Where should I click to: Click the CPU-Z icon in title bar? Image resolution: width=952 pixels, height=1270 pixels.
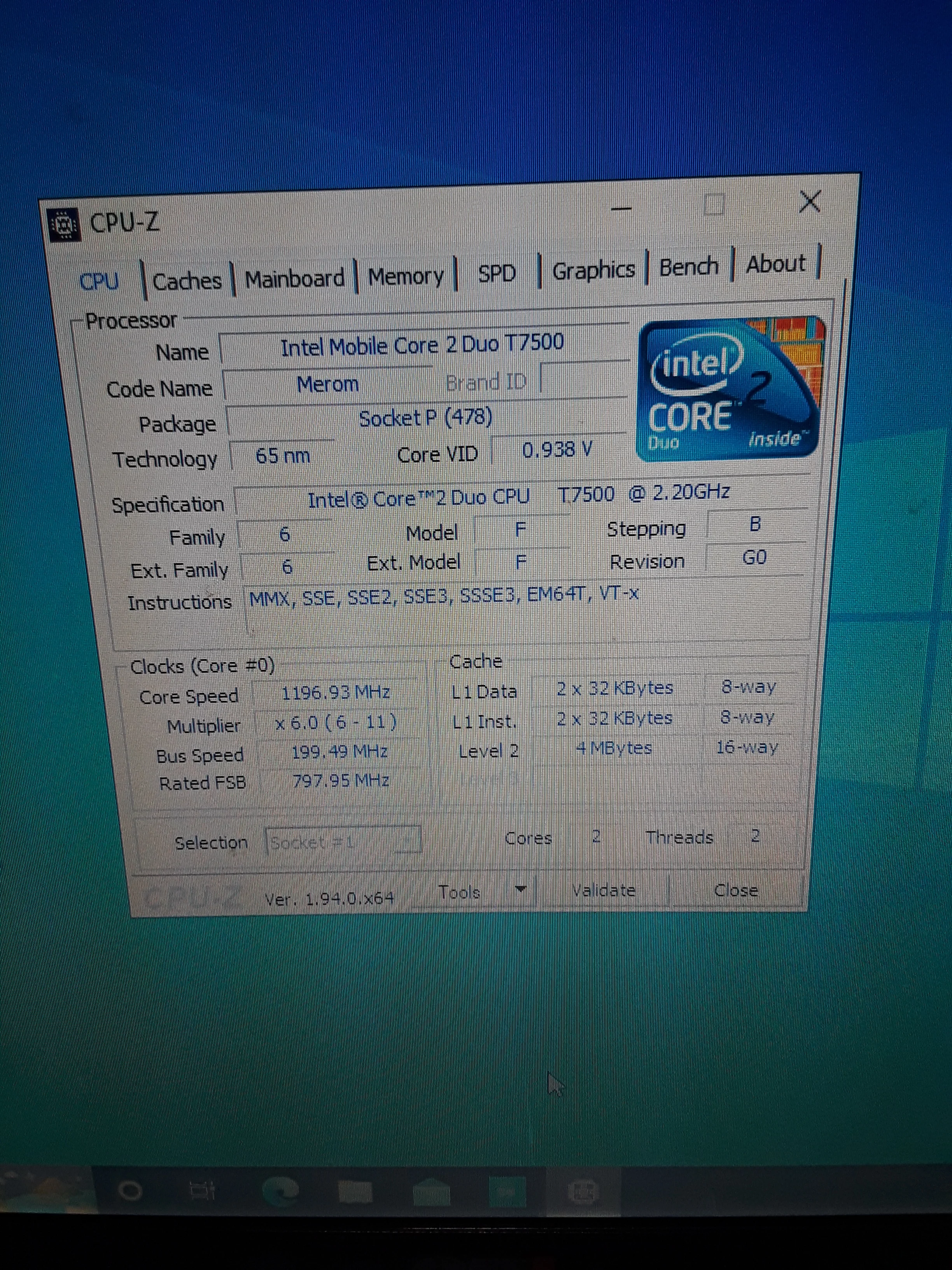[64, 225]
